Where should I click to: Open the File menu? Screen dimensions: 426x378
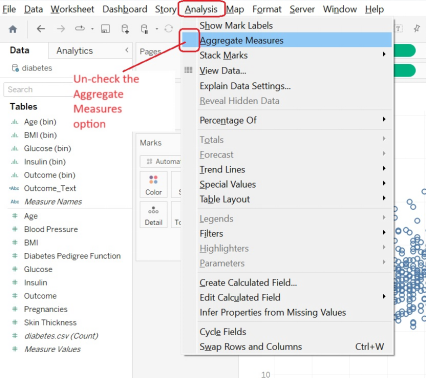tap(9, 9)
